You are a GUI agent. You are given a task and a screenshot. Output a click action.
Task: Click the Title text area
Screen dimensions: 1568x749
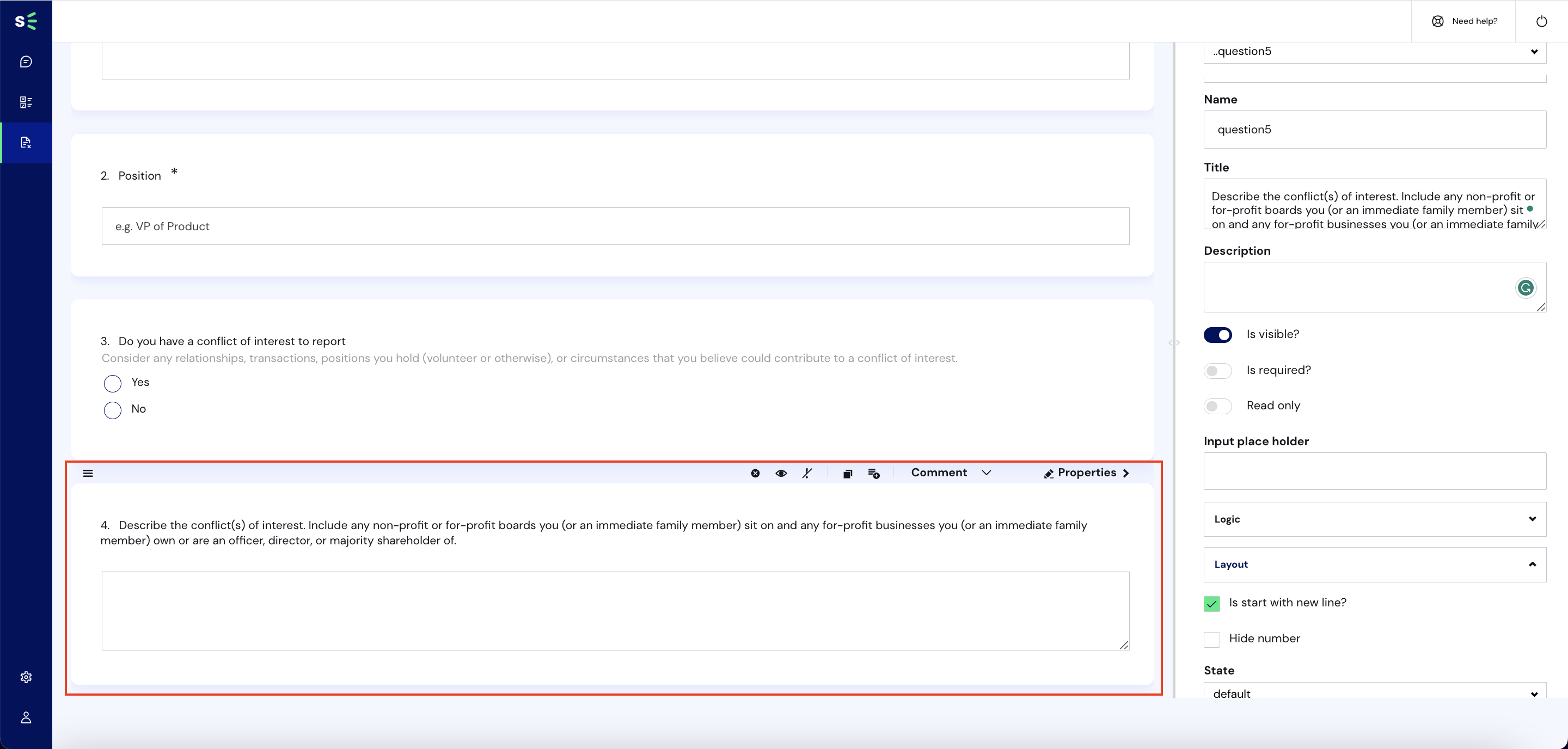[1374, 204]
